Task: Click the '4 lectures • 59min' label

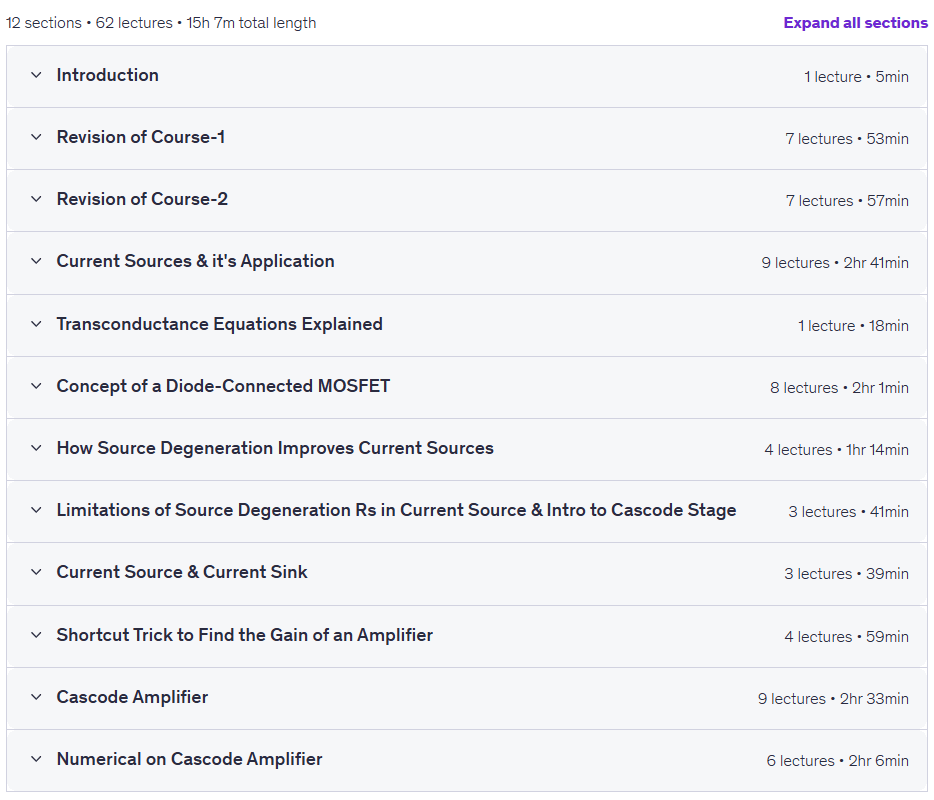Action: pyautogui.click(x=846, y=637)
